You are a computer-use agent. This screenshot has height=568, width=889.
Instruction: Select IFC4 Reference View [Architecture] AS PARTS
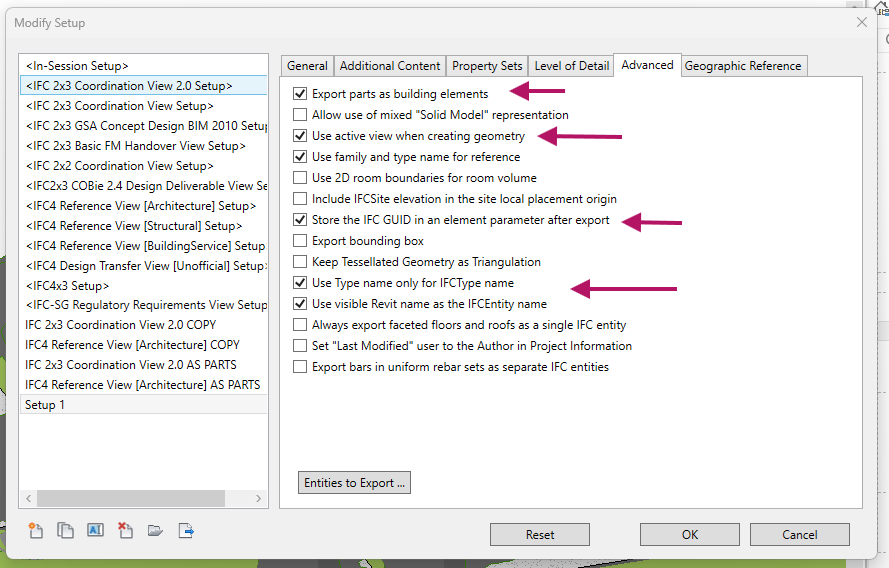tap(143, 384)
